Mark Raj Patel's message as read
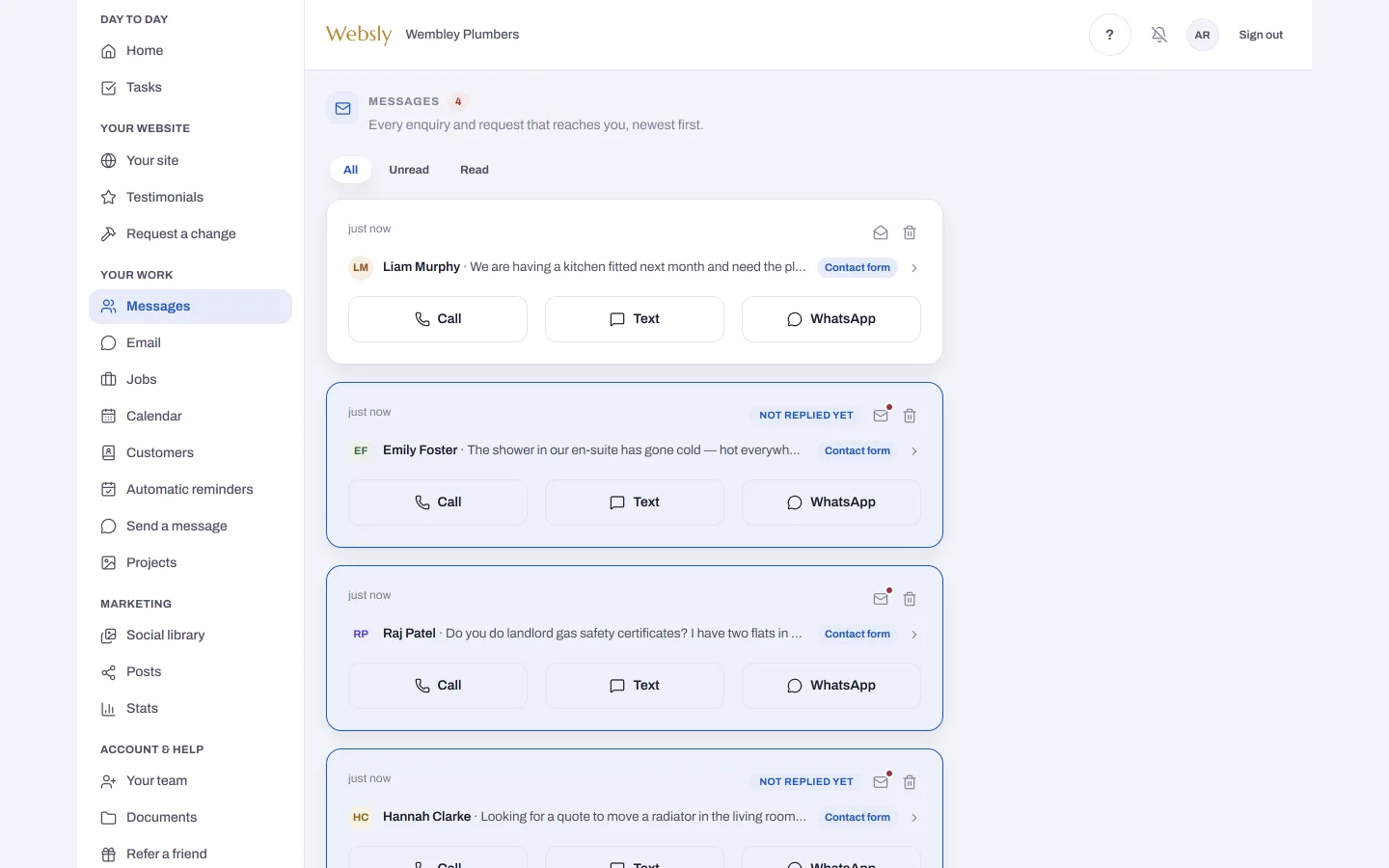 point(881,599)
